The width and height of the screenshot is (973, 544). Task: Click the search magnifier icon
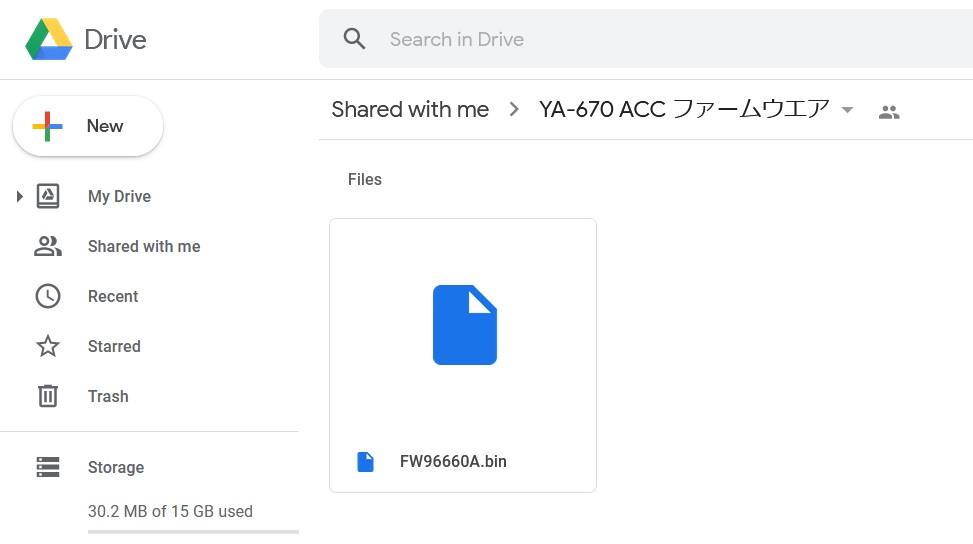point(354,38)
